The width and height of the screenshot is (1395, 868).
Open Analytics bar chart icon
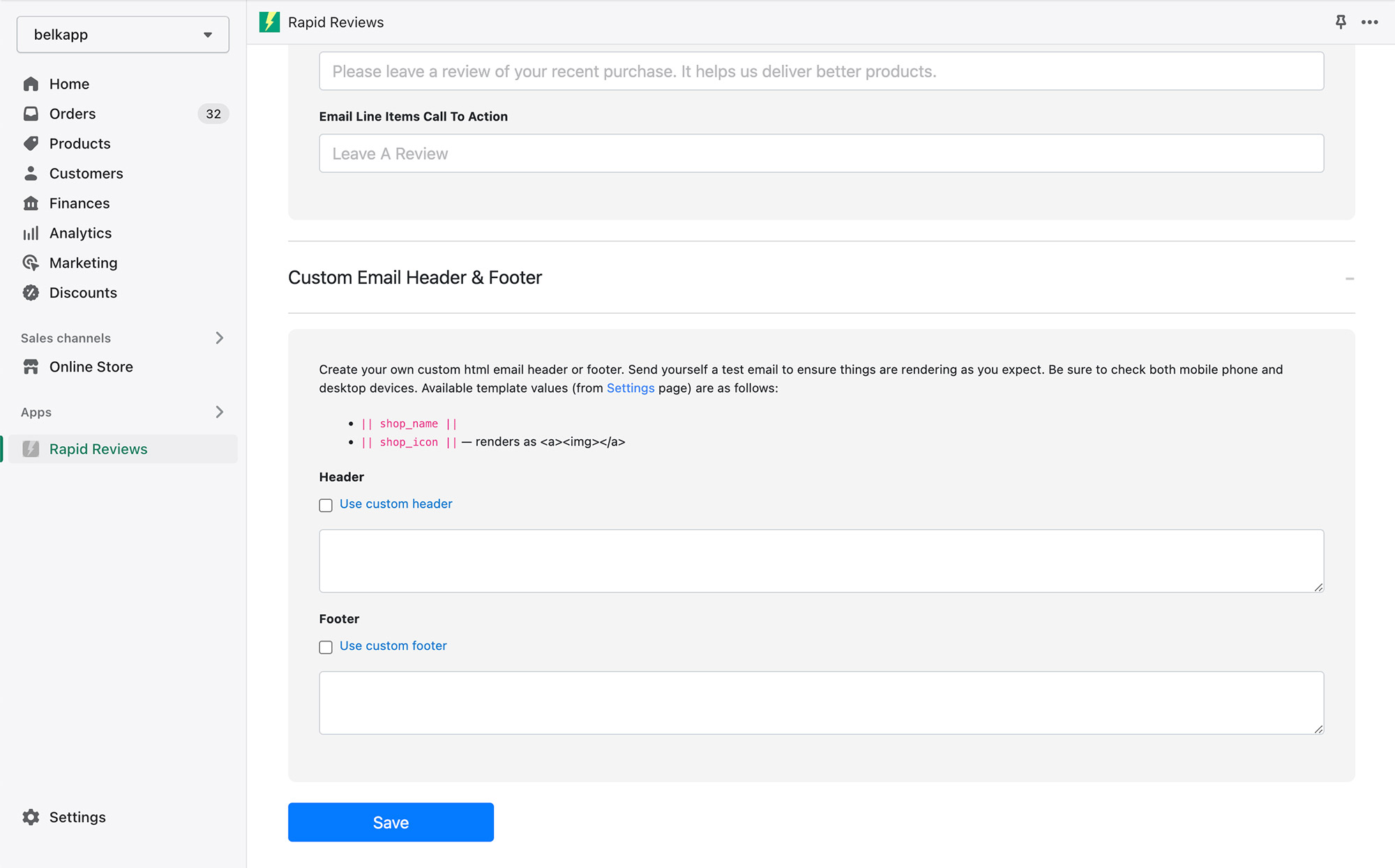31,234
